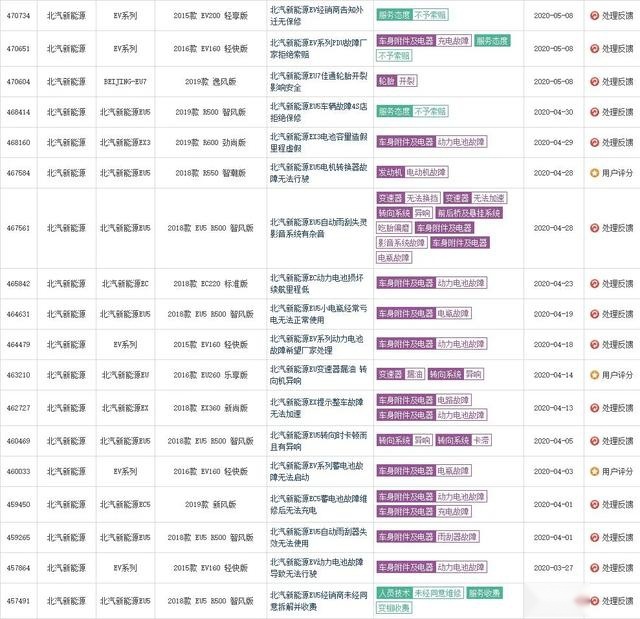Open complaint 北汽新能源EC5蓄电池故障维修后无法充电
640x619 pixels.
[x=318, y=504]
